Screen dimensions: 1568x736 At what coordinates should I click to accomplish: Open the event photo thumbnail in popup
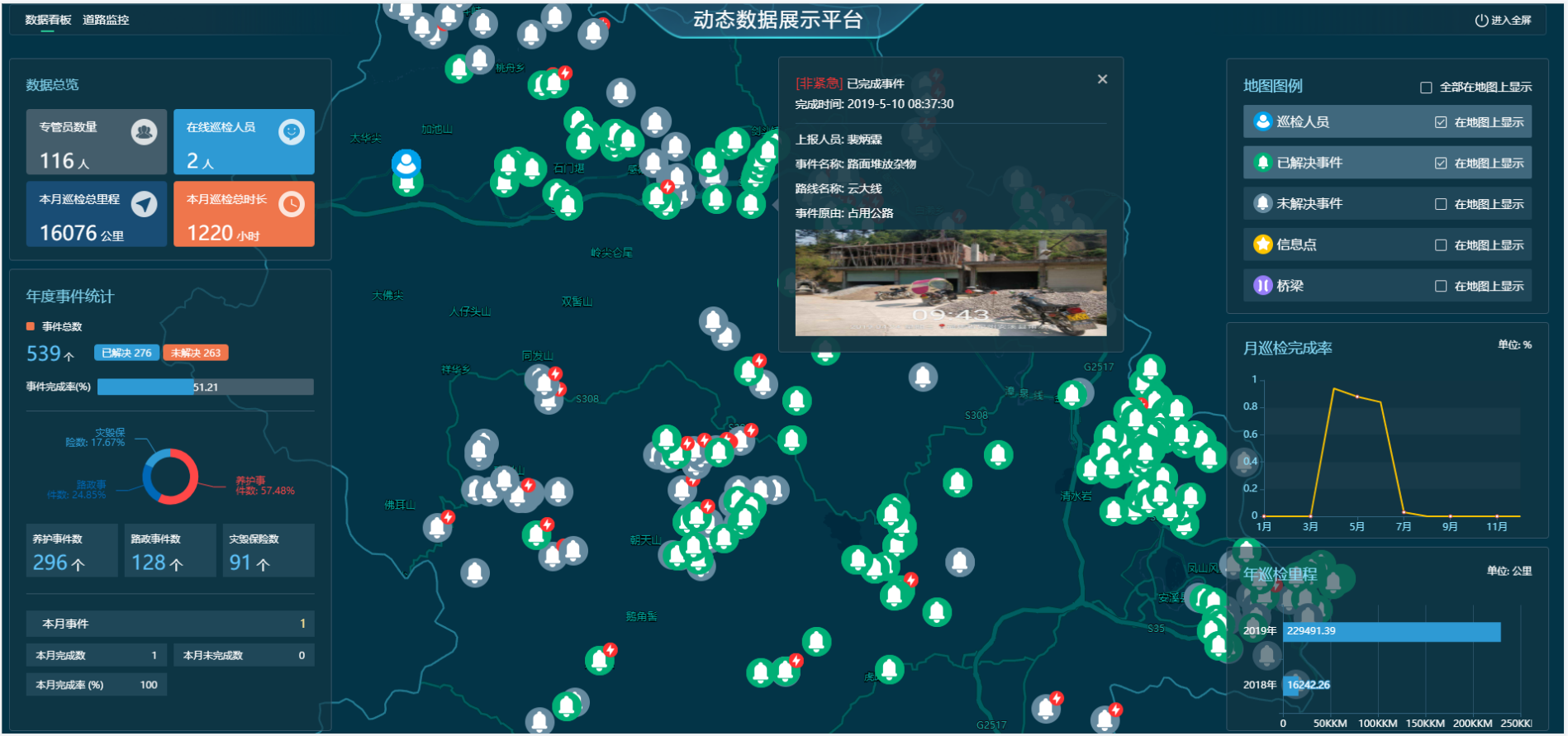(x=950, y=283)
